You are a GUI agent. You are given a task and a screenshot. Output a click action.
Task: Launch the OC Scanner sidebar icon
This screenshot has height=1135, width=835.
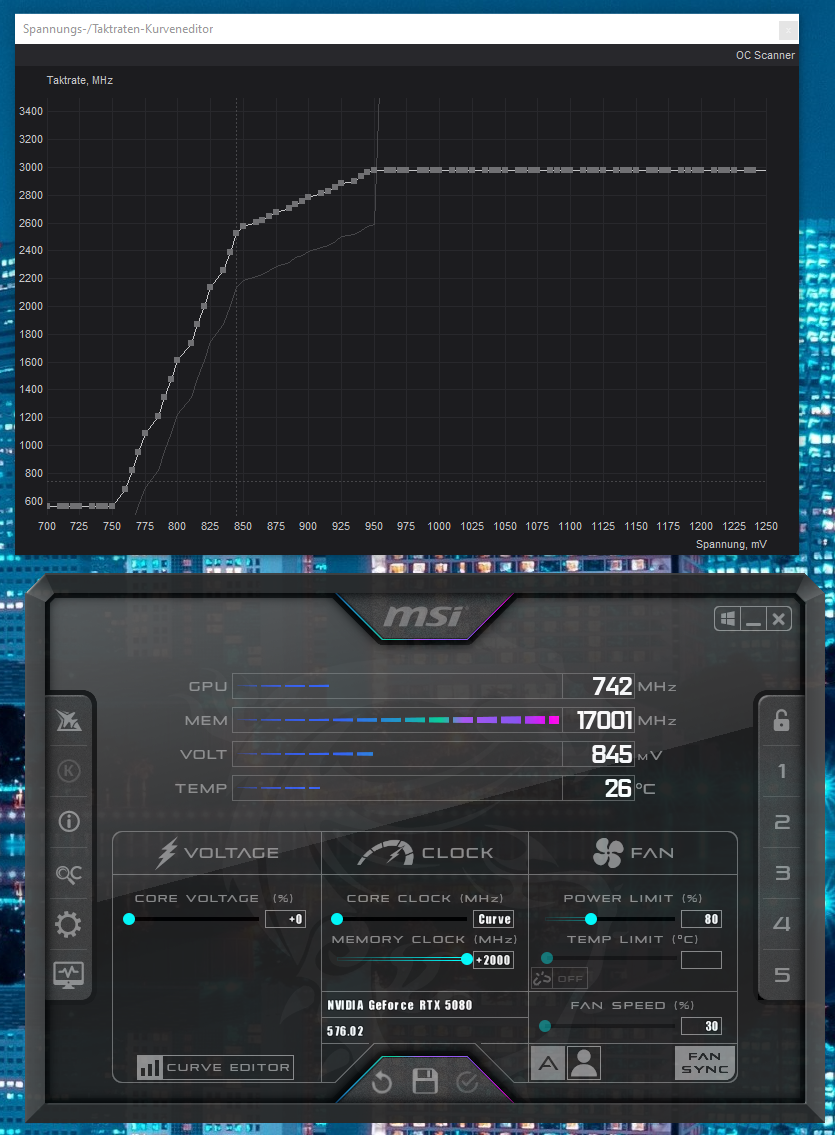(x=69, y=874)
